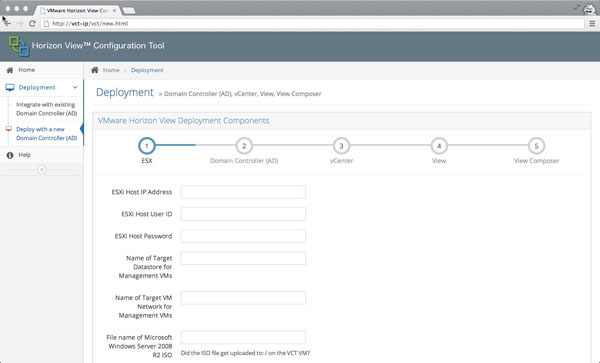Click the Horizon View logo icon

19,46
